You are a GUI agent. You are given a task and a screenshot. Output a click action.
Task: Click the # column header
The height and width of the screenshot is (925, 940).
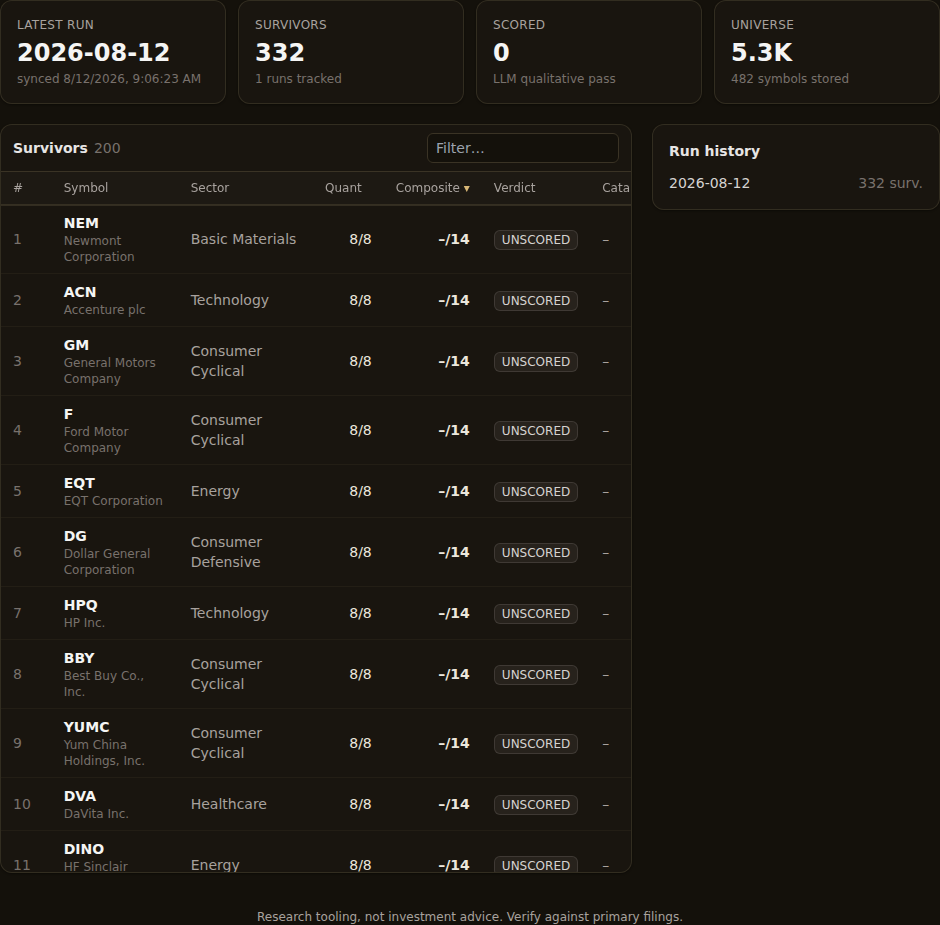(18, 188)
